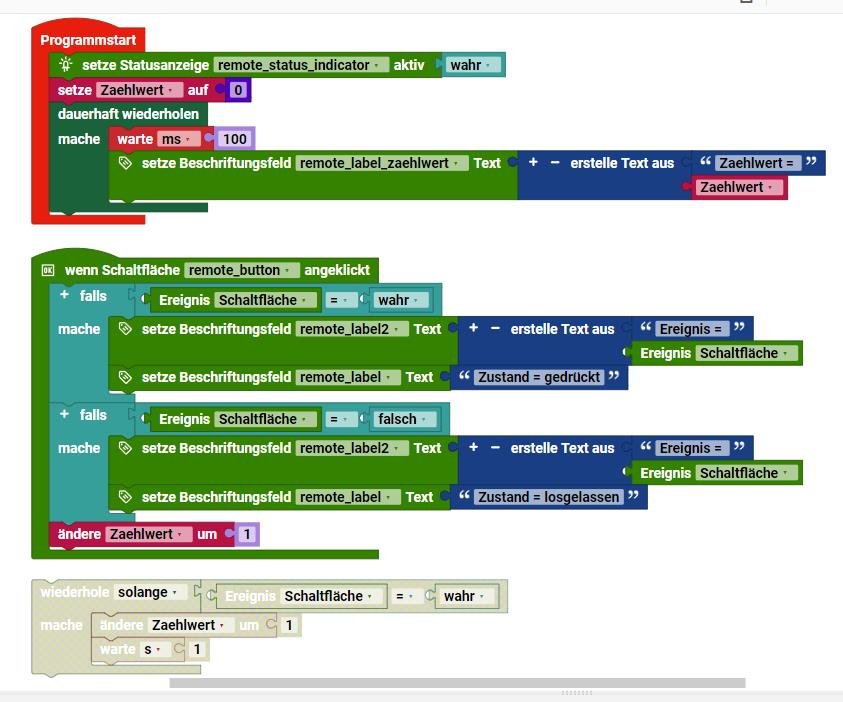Viewport: 843px width, 702px height.
Task: Click the tag icon on the 'Zustand = losgelassen' row
Action: pyautogui.click(x=125, y=497)
